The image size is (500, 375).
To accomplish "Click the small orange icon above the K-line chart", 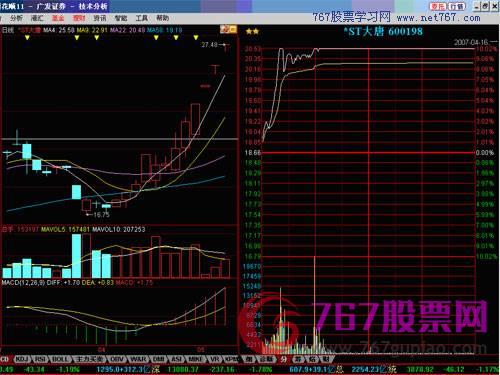I will click(x=228, y=29).
